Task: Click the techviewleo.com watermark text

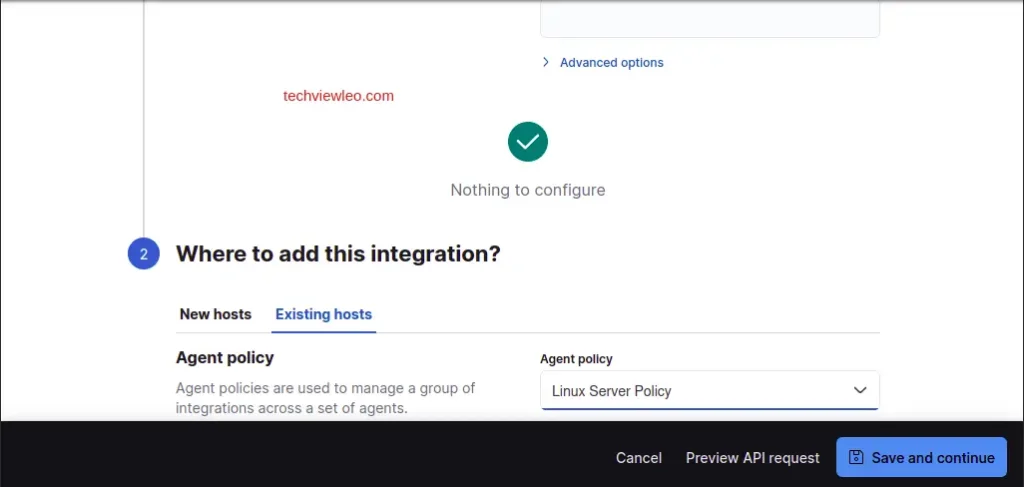Action: tap(338, 96)
